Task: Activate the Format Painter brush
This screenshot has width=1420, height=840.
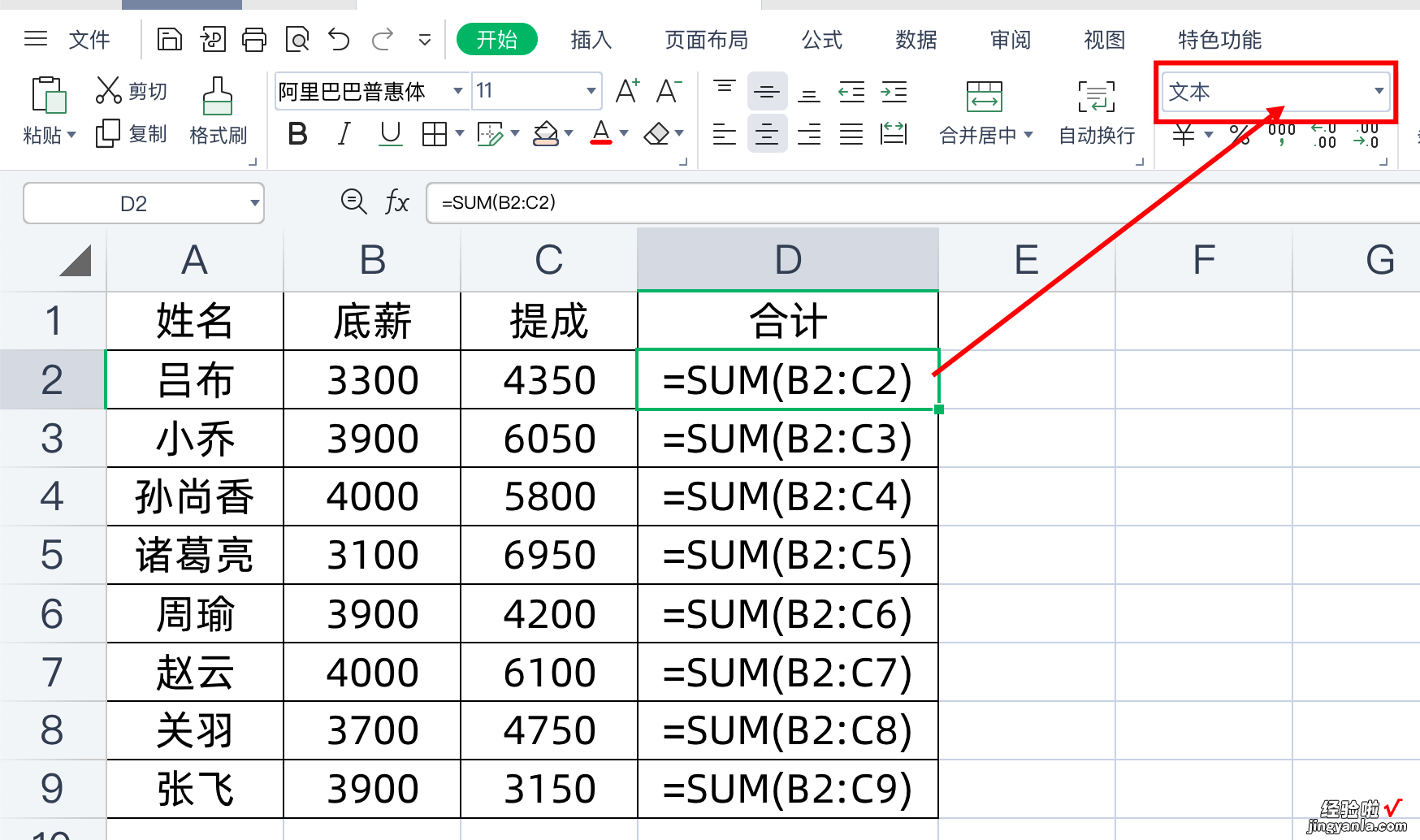Action: [217, 96]
